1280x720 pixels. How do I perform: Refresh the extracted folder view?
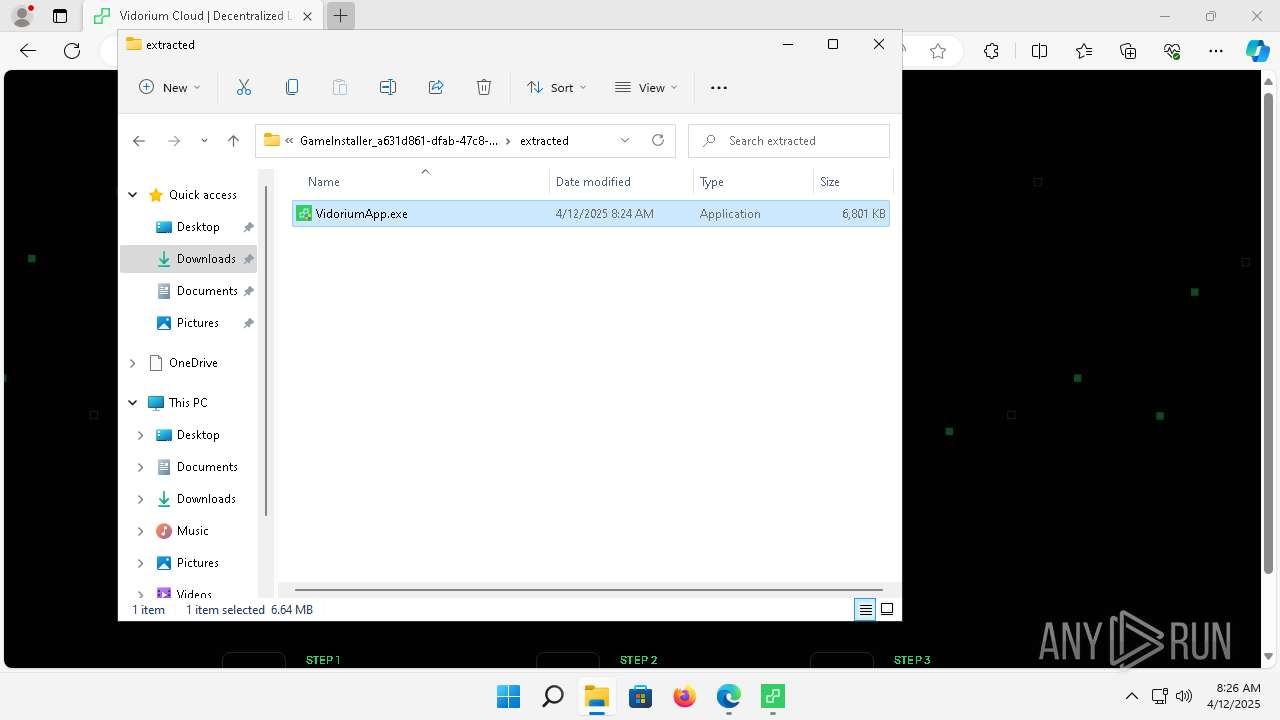(658, 140)
